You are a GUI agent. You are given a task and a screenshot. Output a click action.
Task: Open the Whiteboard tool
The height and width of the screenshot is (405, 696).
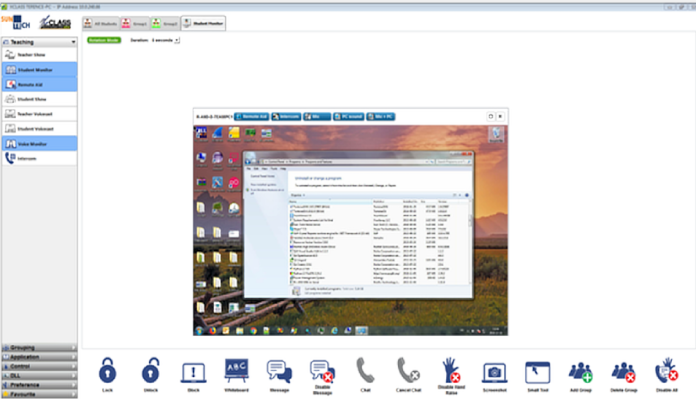pos(237,370)
